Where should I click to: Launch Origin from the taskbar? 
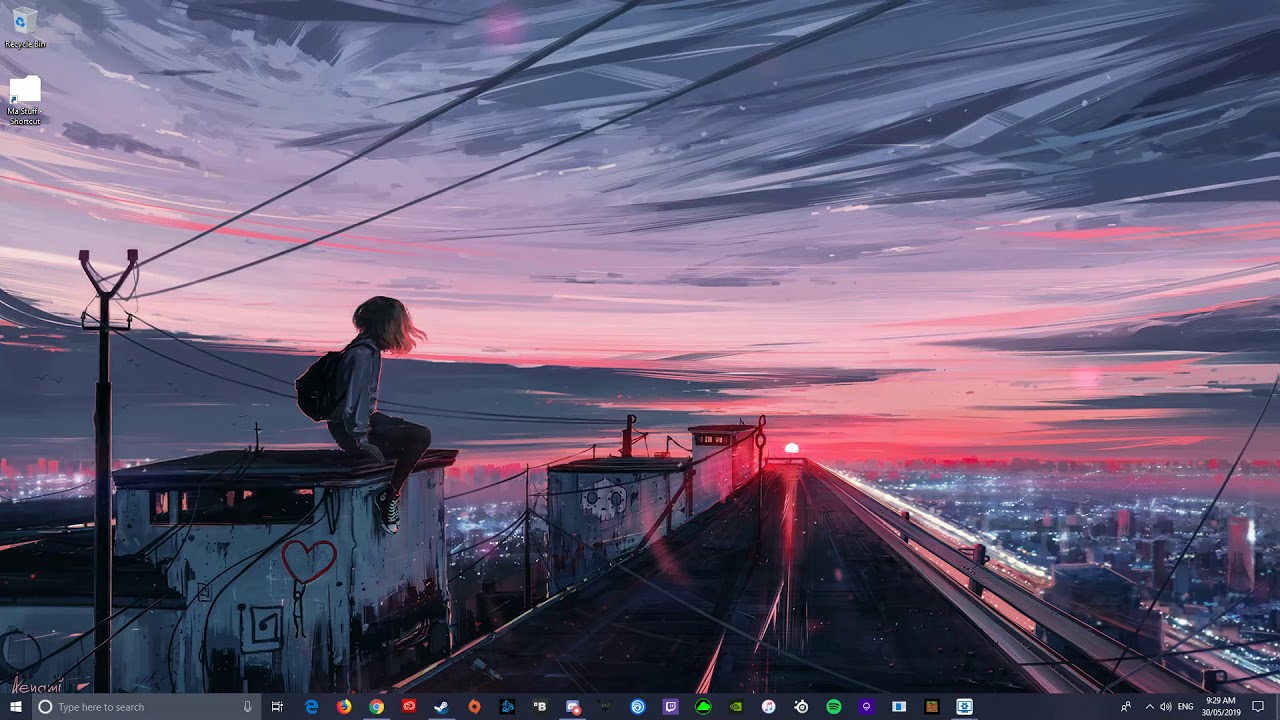474,707
